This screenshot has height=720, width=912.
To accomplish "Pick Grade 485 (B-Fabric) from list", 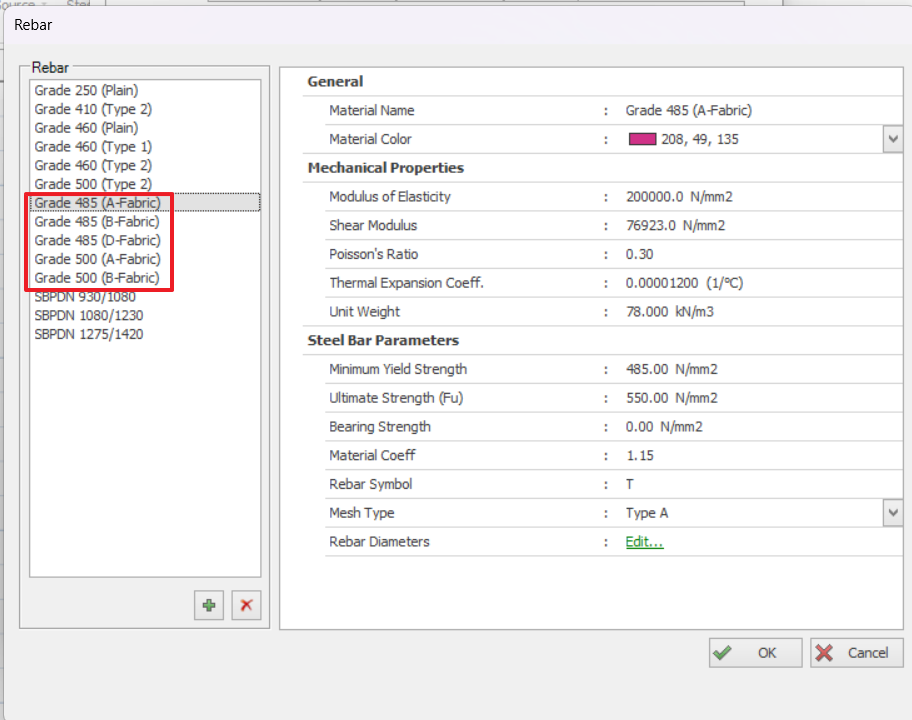I will coord(97,222).
